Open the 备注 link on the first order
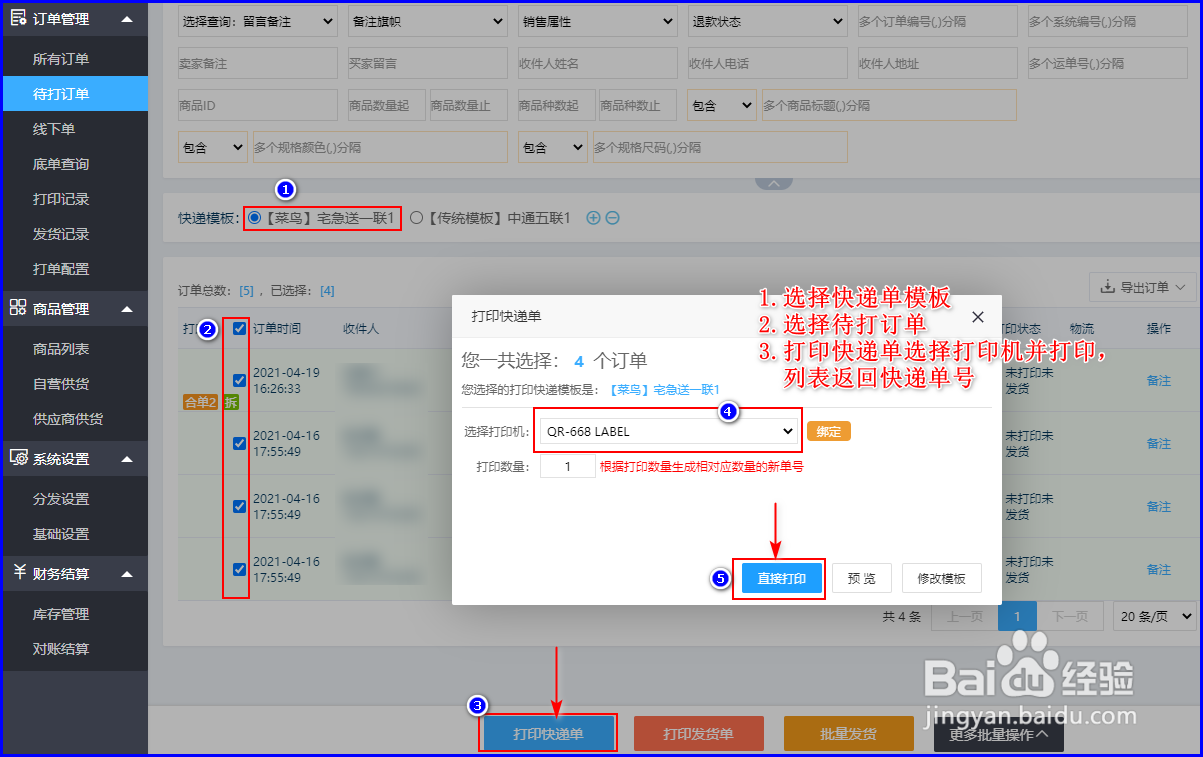The image size is (1203, 757). pos(1158,380)
